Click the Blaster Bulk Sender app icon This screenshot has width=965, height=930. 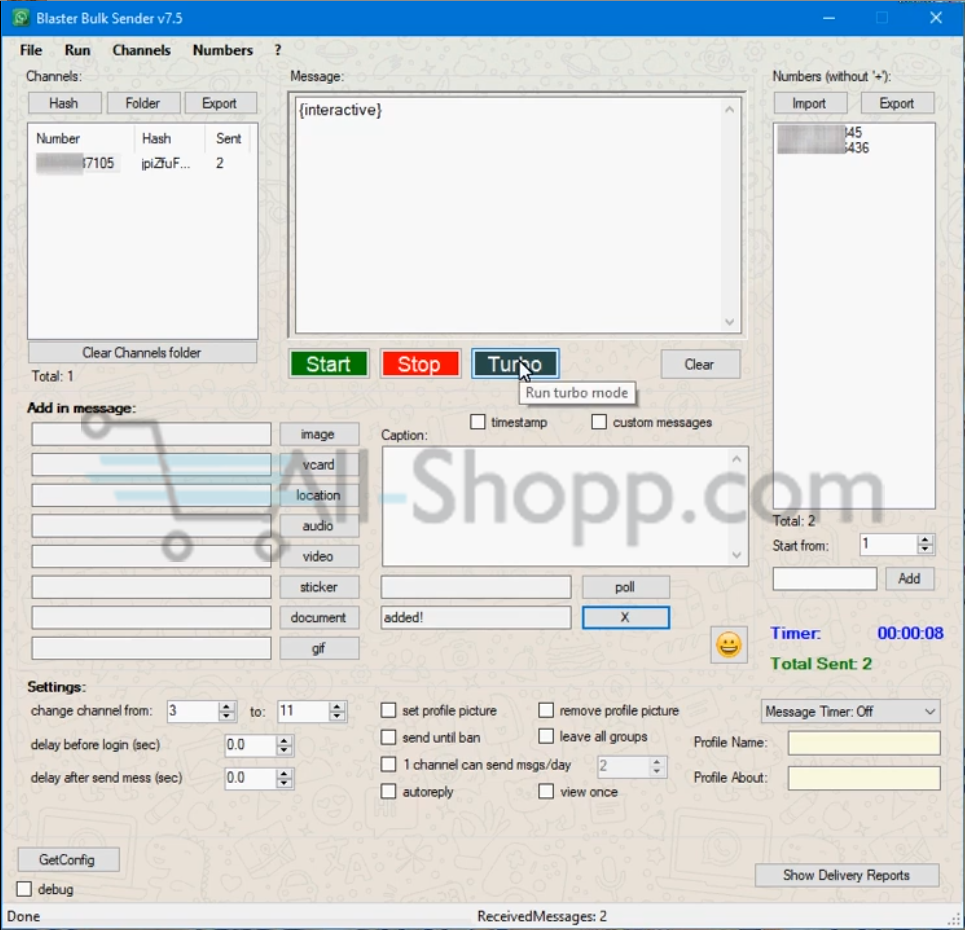pyautogui.click(x=19, y=18)
